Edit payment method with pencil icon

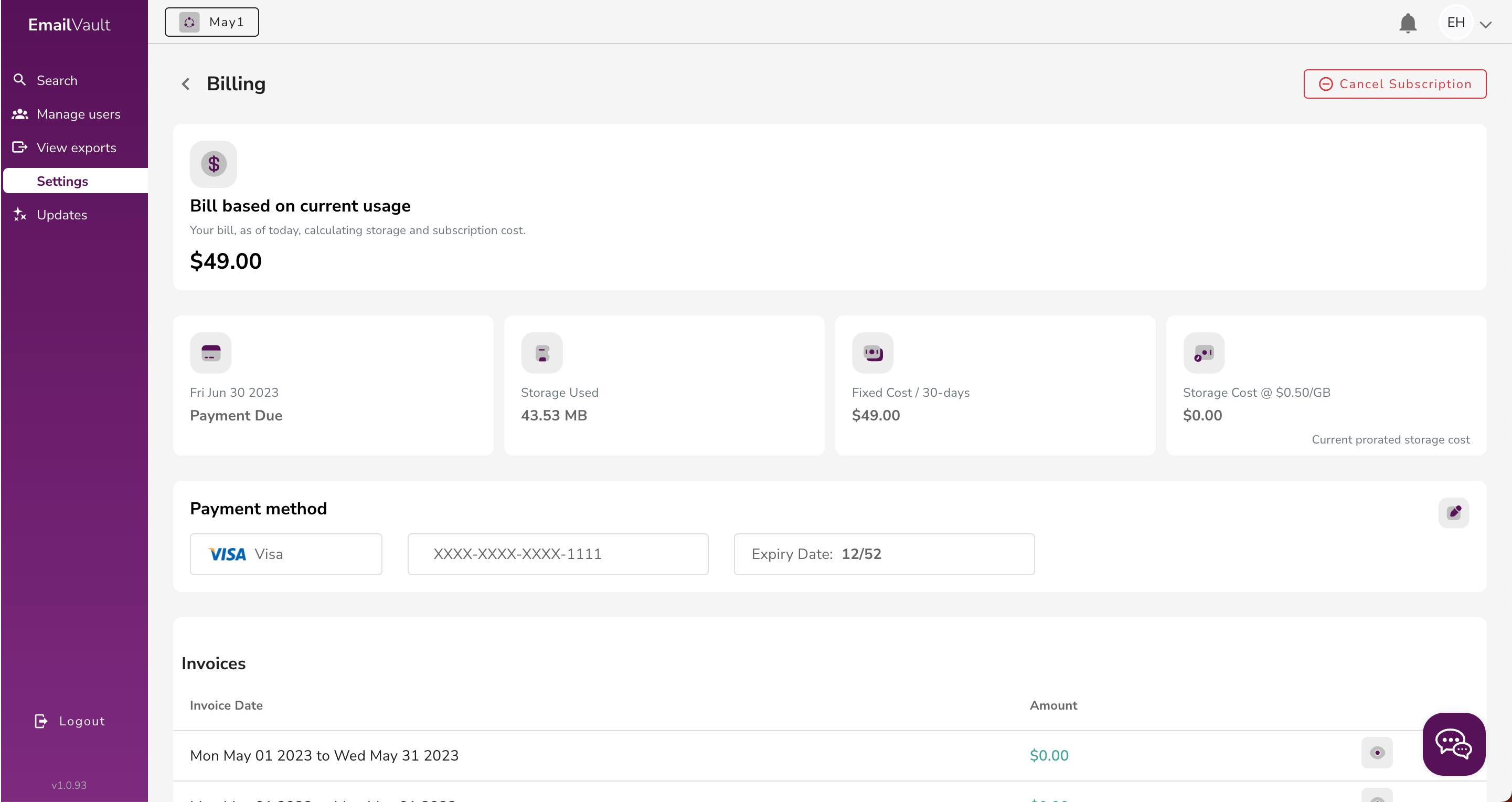(x=1453, y=513)
